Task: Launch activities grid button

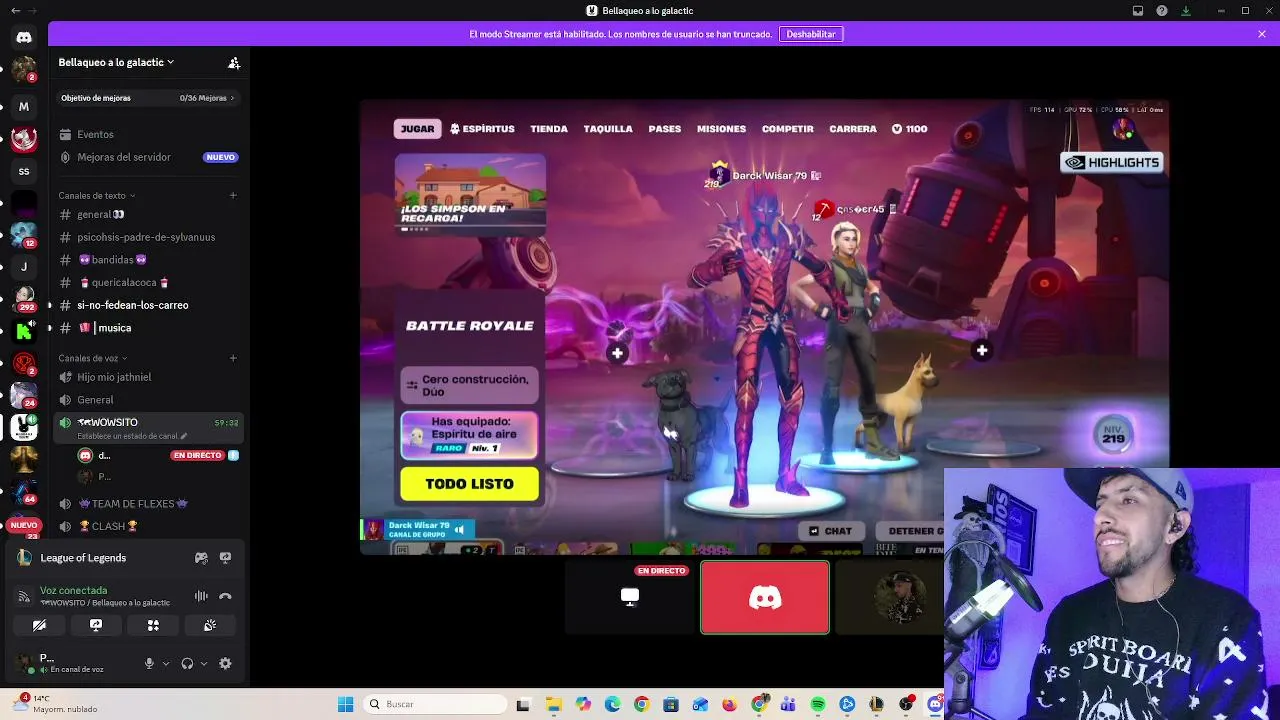Action: 153,625
